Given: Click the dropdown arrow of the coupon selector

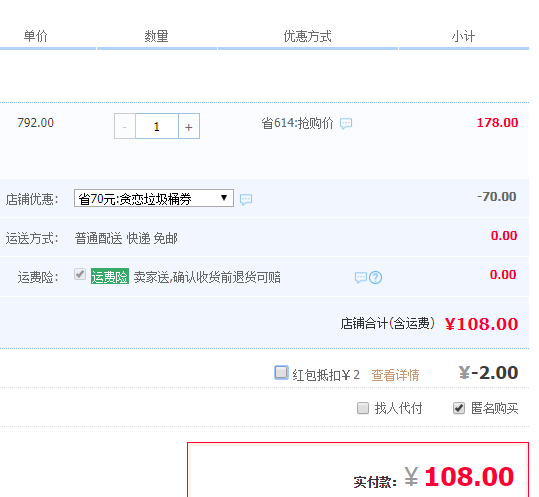Looking at the screenshot, I should [224, 198].
